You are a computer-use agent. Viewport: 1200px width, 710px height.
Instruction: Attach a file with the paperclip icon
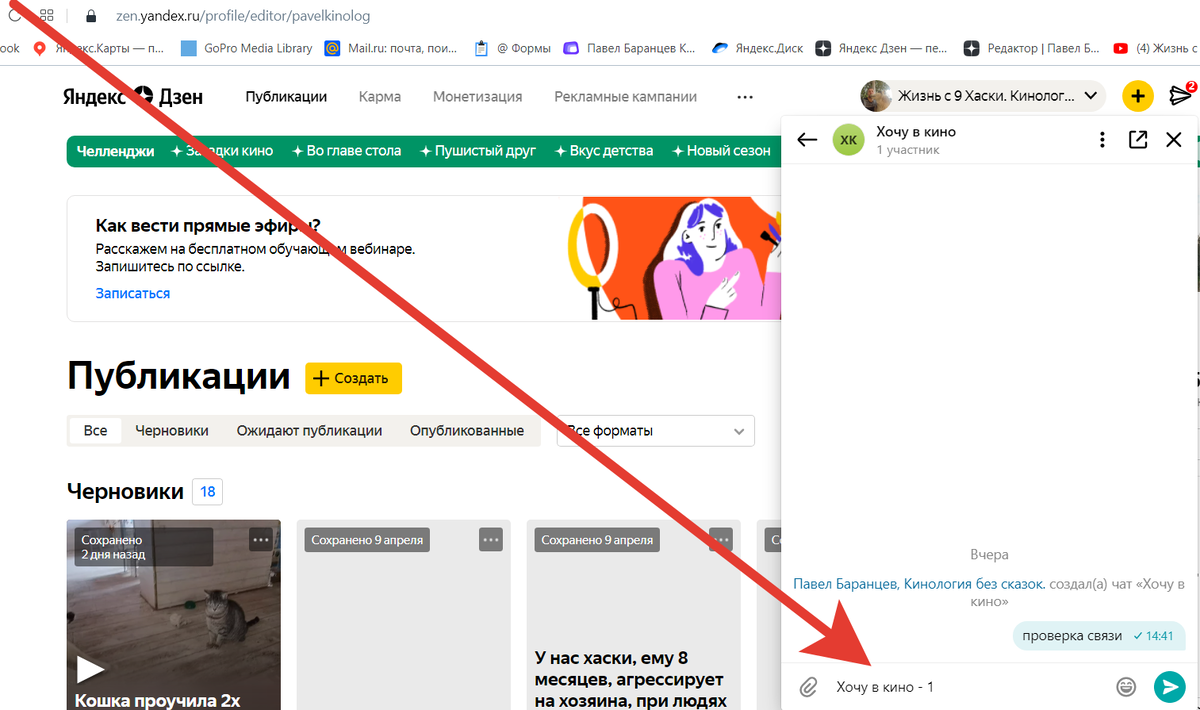click(809, 686)
